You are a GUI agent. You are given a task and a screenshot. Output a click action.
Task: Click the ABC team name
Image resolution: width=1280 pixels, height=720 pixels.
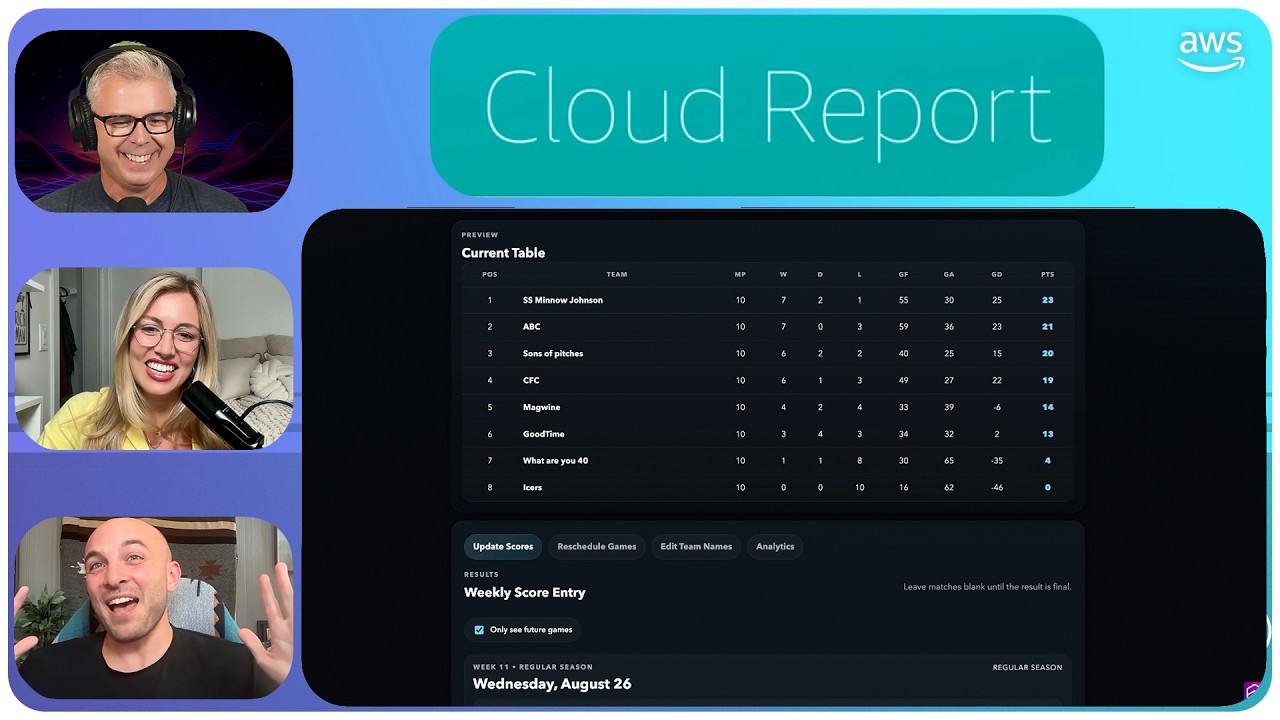[x=531, y=327]
